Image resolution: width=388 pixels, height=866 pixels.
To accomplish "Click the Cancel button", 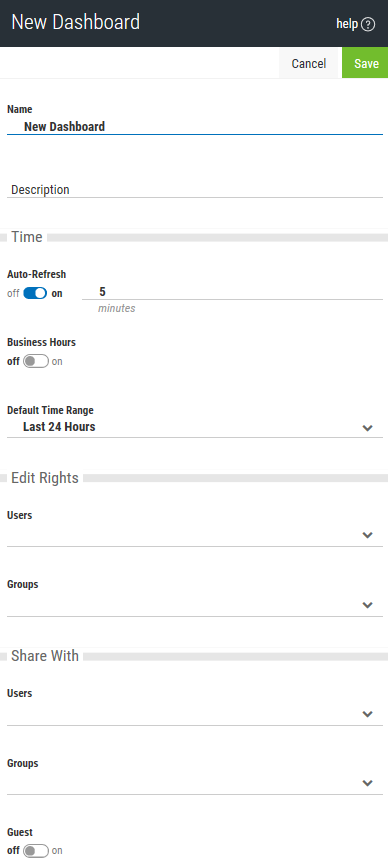I will 309,64.
